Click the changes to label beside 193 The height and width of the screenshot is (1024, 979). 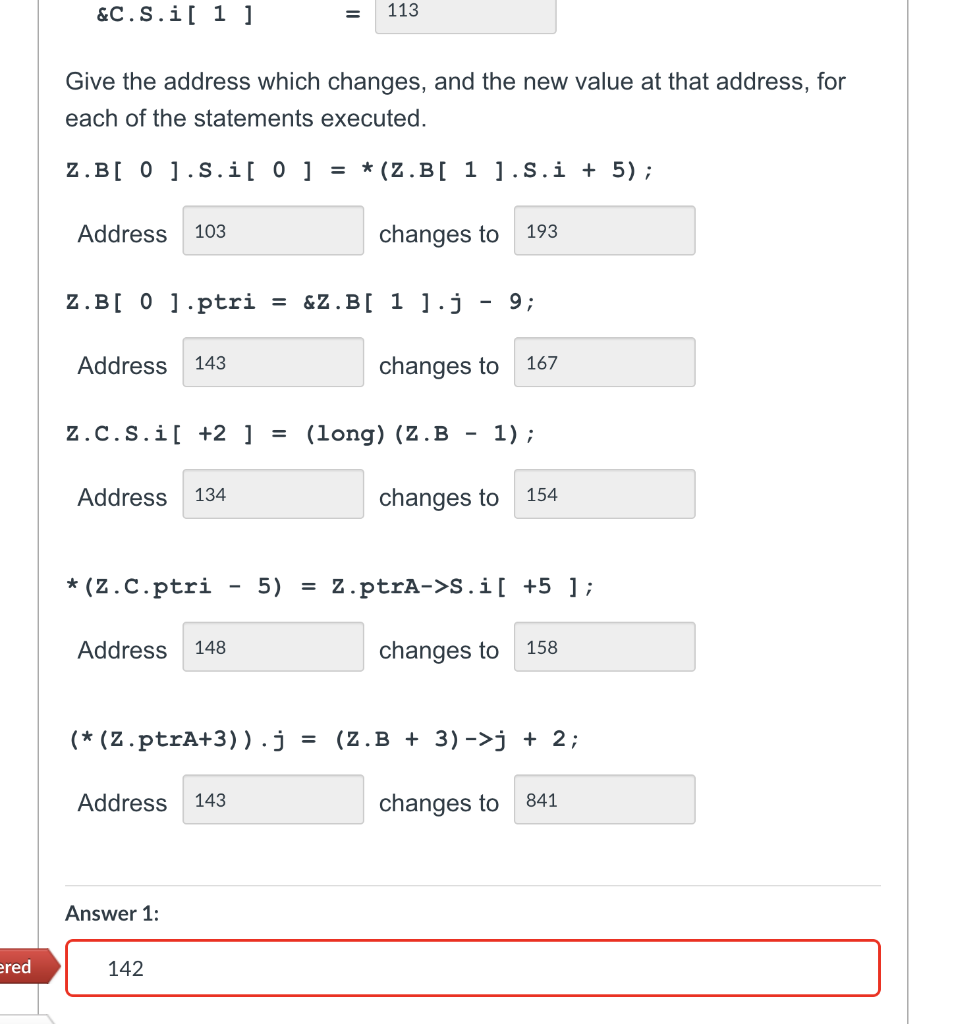(438, 234)
